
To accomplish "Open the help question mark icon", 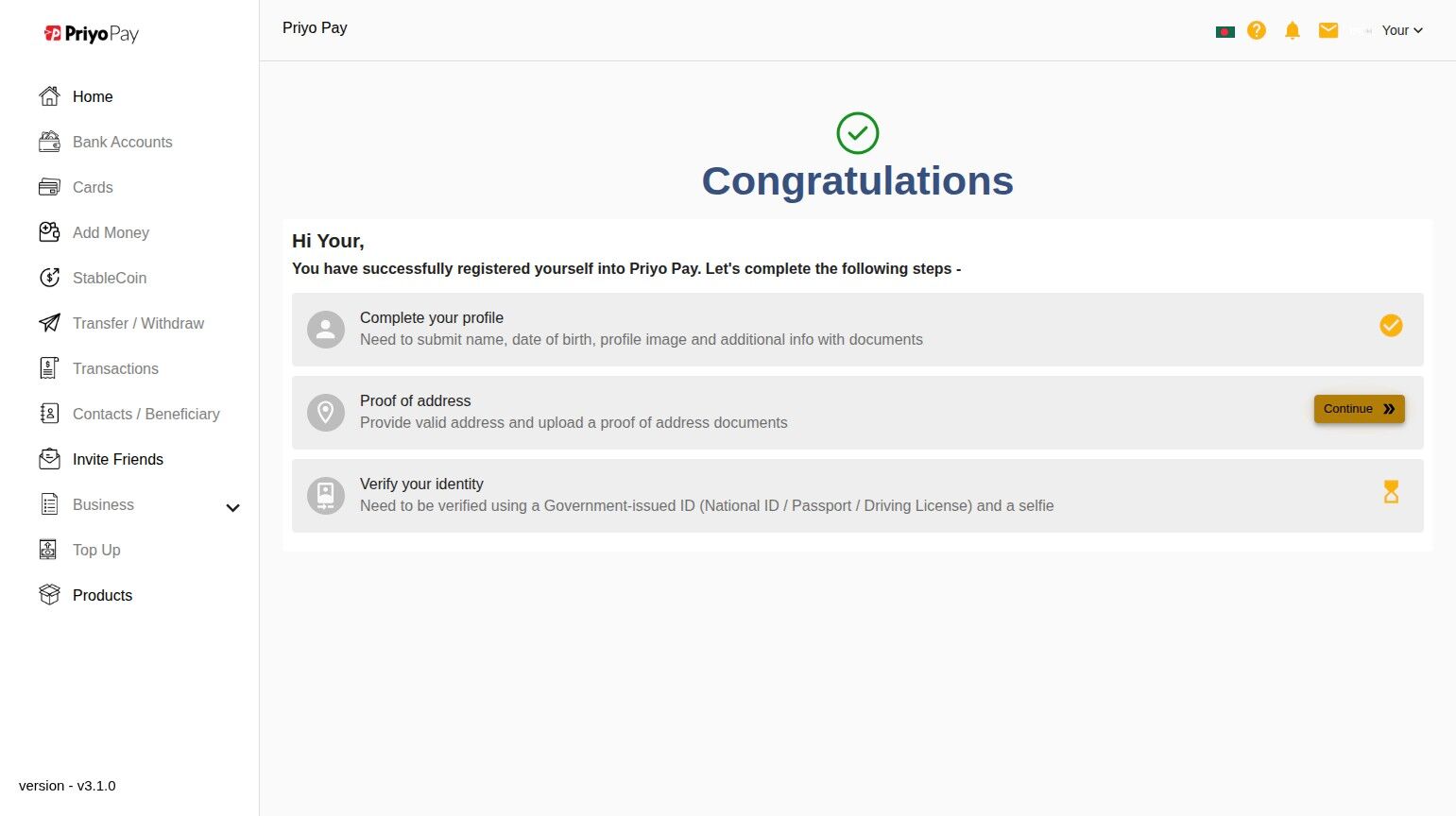I will coord(1256,30).
